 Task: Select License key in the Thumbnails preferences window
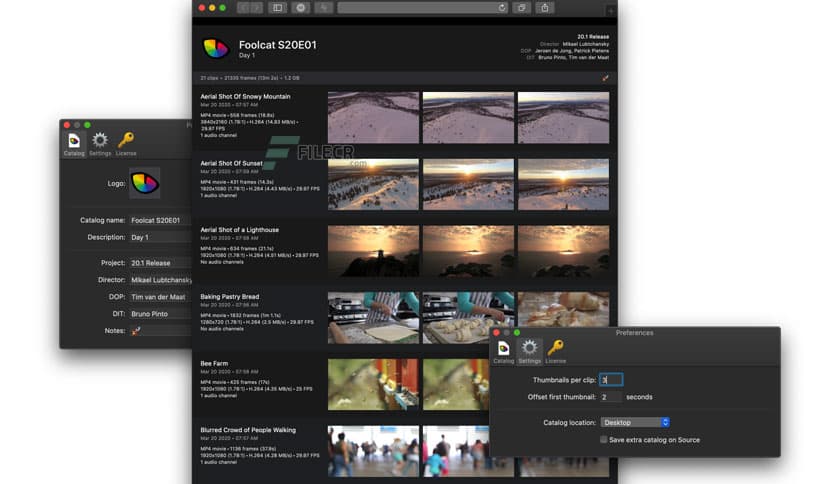pos(556,352)
